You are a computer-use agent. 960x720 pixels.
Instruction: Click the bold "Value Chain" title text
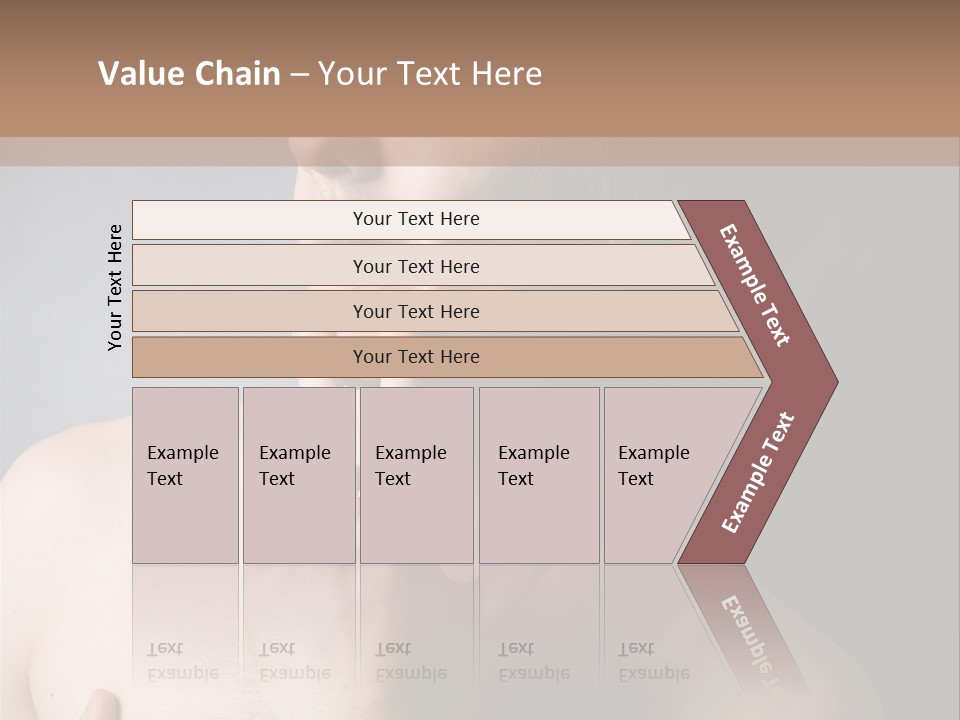point(189,74)
